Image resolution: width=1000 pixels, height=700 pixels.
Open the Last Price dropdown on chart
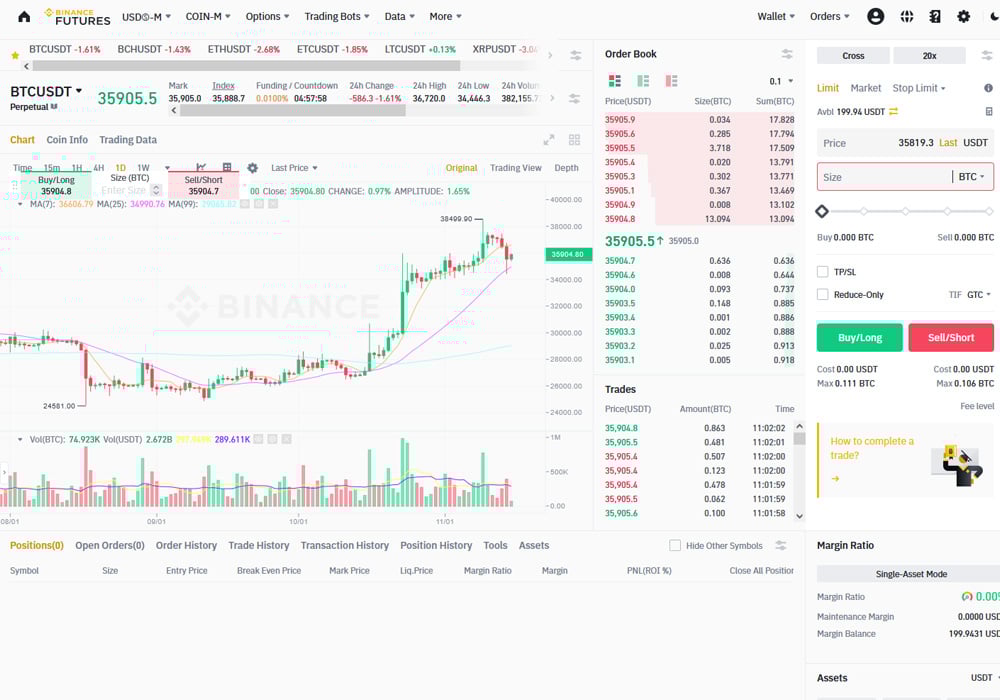click(294, 168)
